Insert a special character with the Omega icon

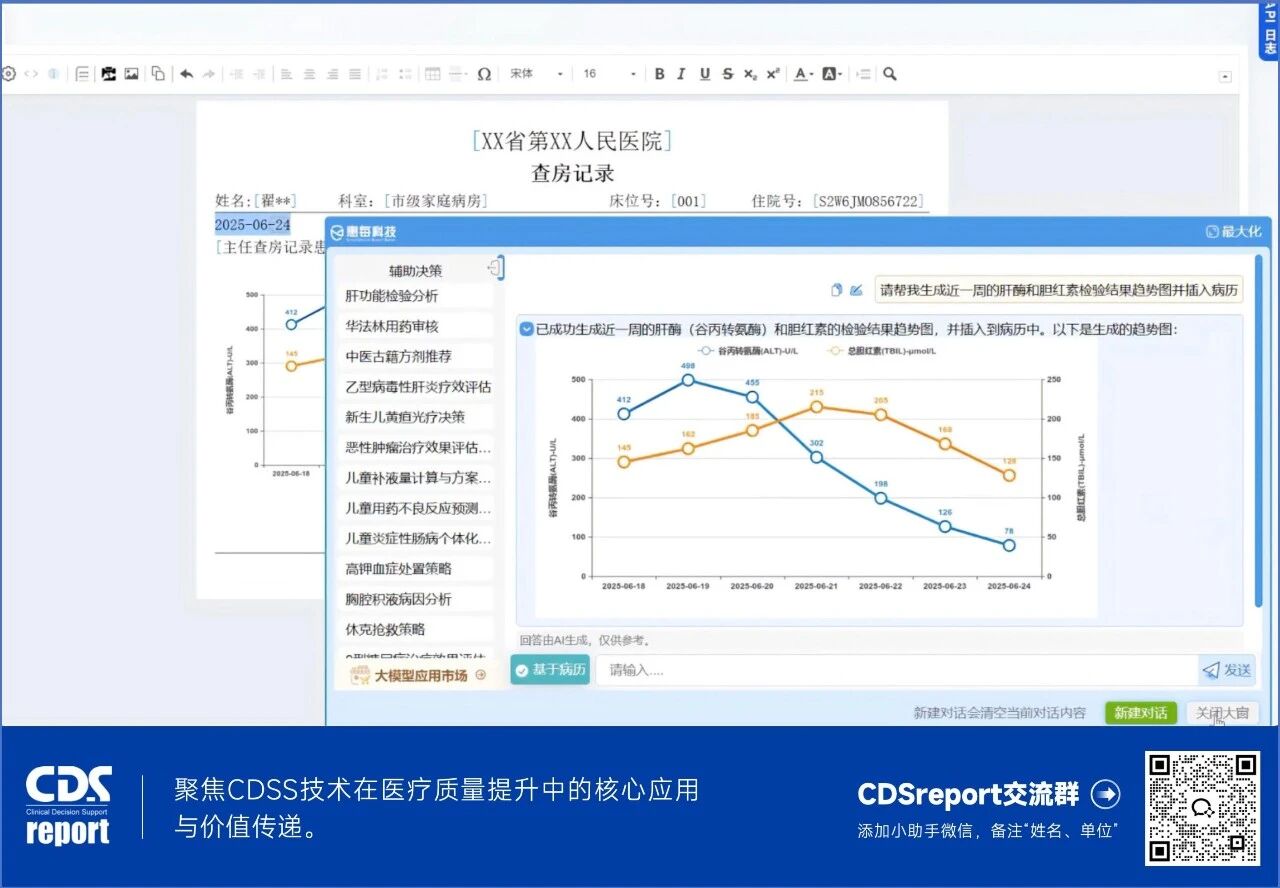(483, 73)
